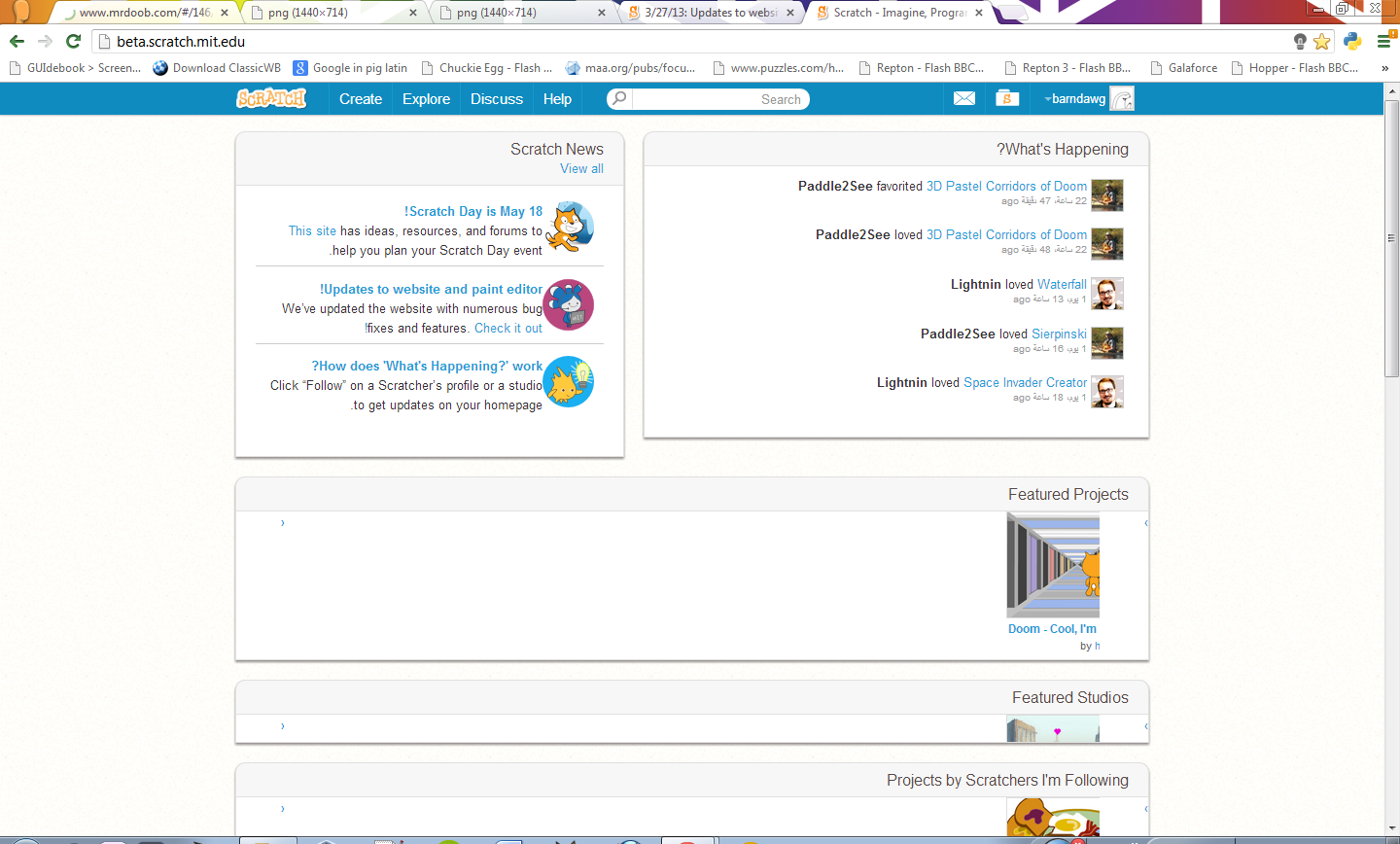Expand the barndawg account dropdown
The width and height of the screenshot is (1400, 844).
(x=1074, y=99)
